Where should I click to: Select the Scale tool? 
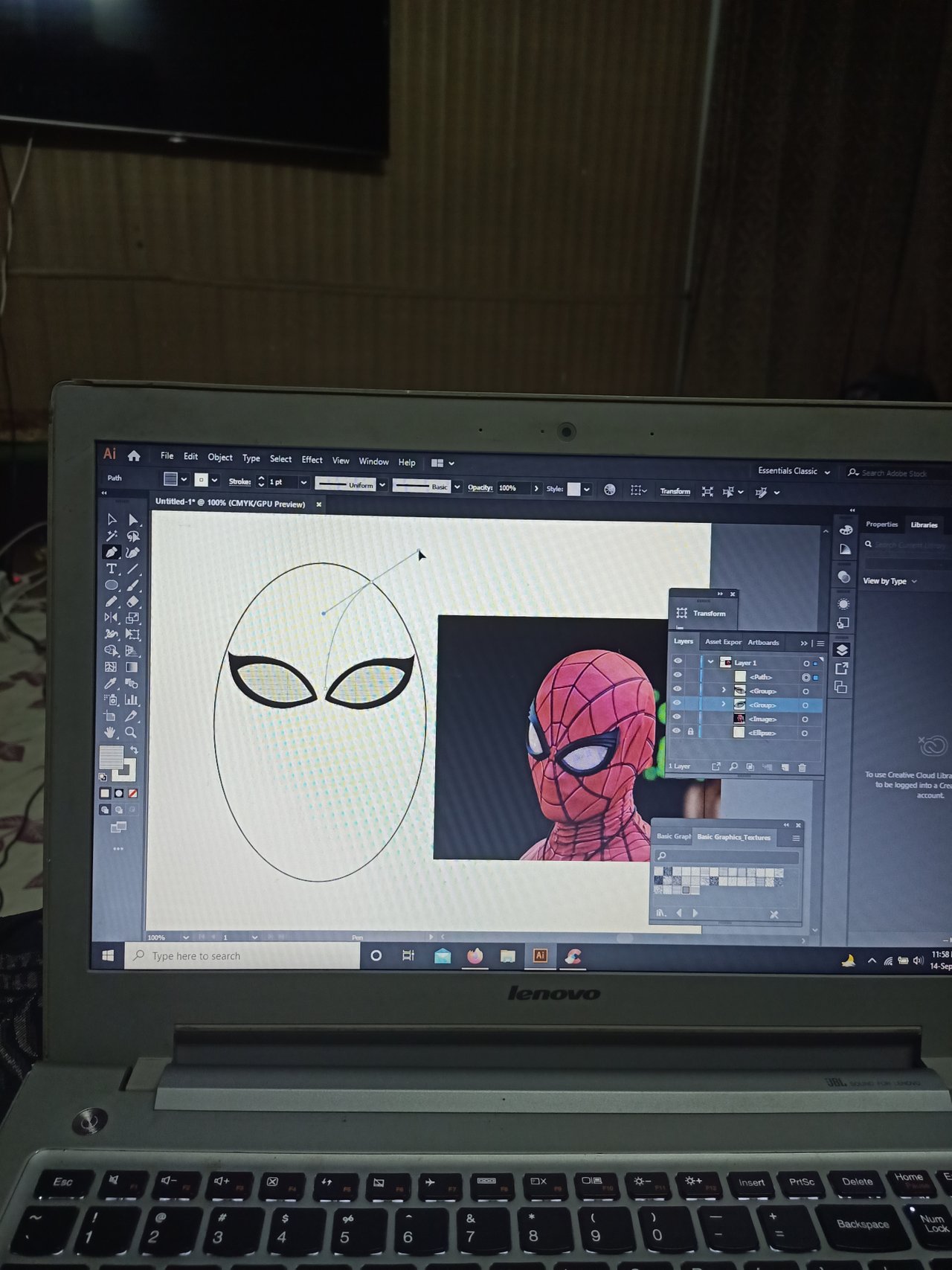tap(132, 618)
